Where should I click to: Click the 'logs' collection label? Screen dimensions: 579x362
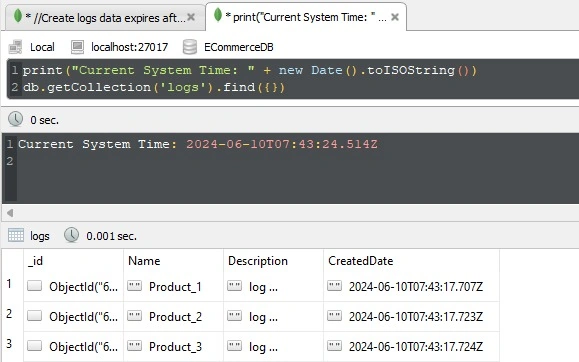pos(40,236)
